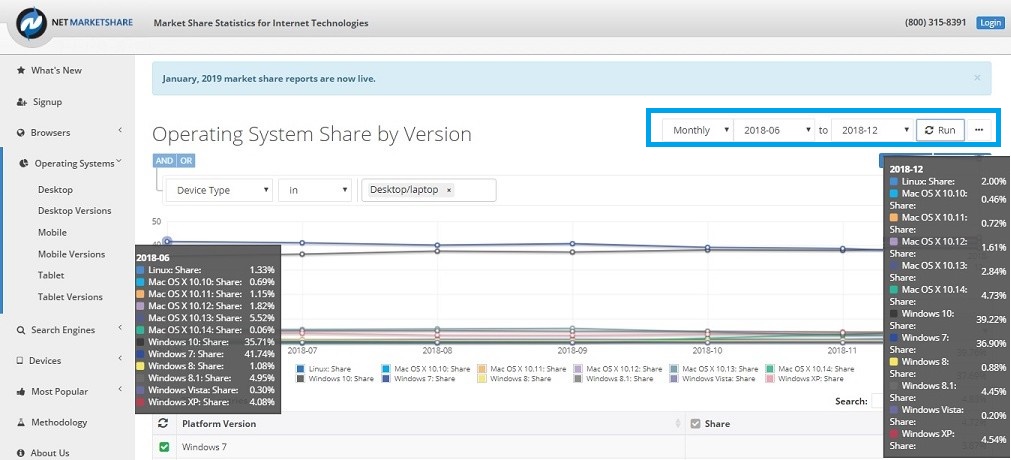This screenshot has width=1011, height=460.
Task: Toggle the Mac OS X 10.14: Share legend swatch
Action: [x=770, y=369]
